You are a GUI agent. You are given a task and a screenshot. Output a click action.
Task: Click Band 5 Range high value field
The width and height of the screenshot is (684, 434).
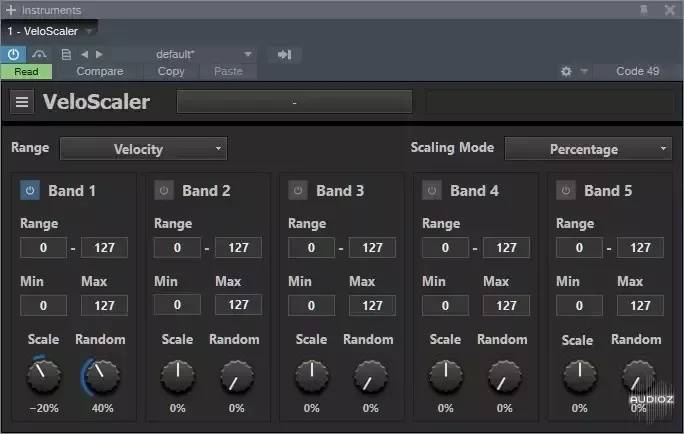(640, 248)
